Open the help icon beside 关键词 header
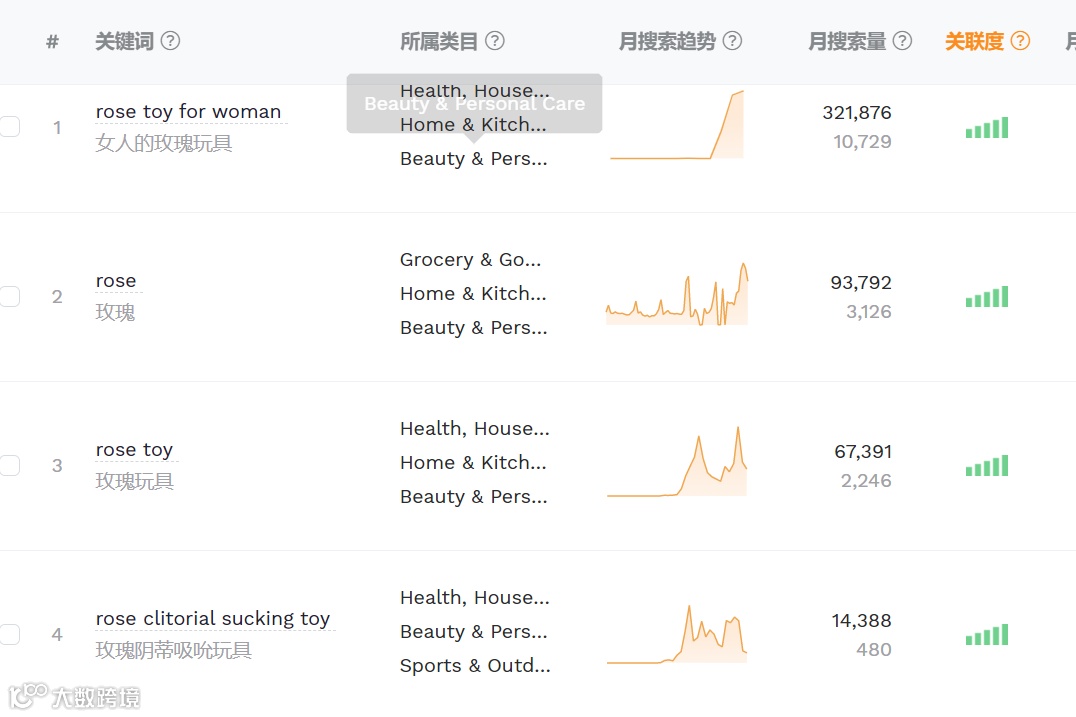The height and width of the screenshot is (717, 1076). click(170, 41)
